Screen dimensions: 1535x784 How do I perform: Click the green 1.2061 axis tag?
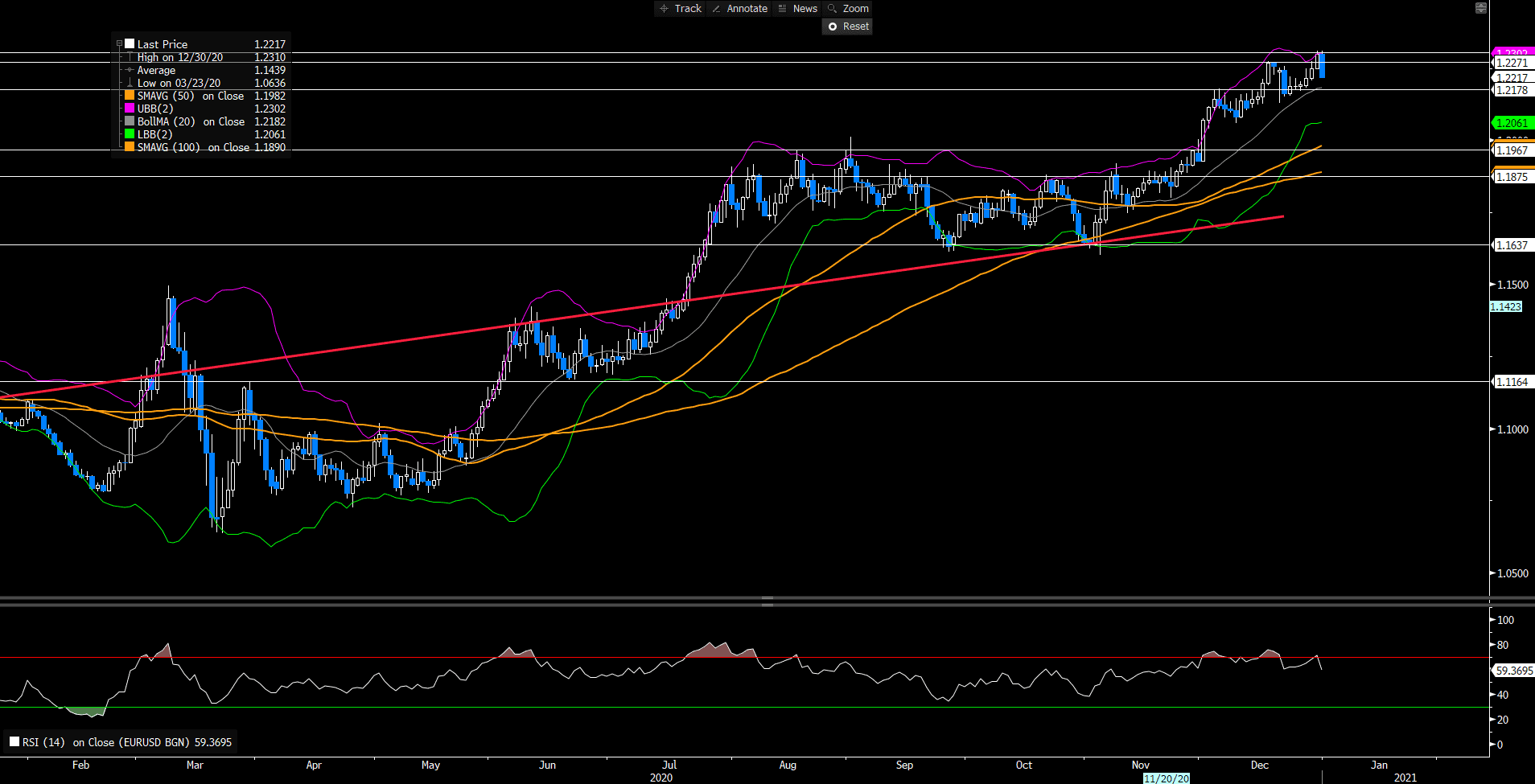click(x=1512, y=123)
